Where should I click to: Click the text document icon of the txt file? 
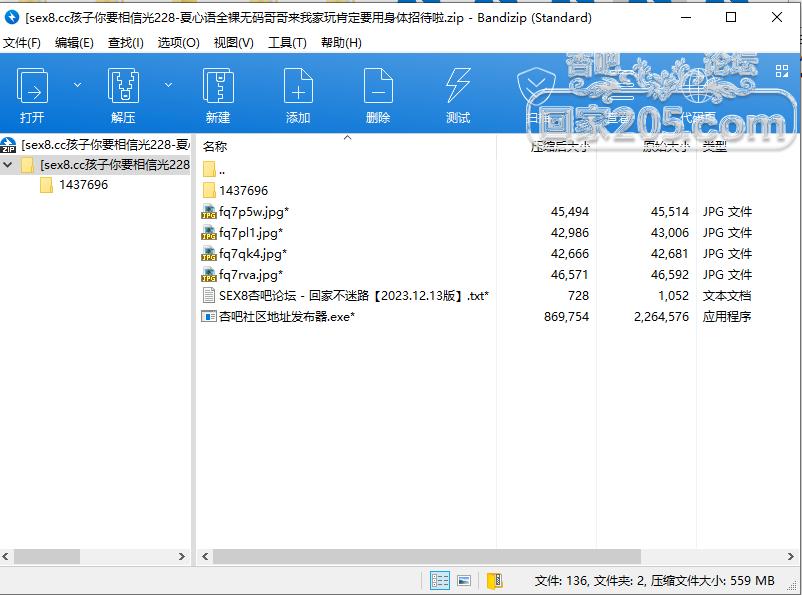tap(209, 295)
